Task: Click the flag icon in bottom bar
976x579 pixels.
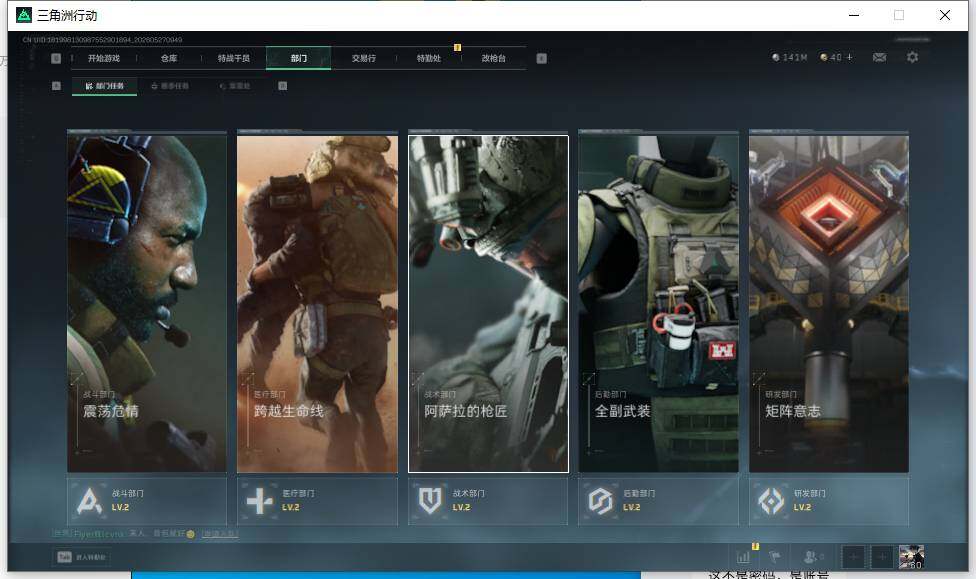Action: [775, 557]
